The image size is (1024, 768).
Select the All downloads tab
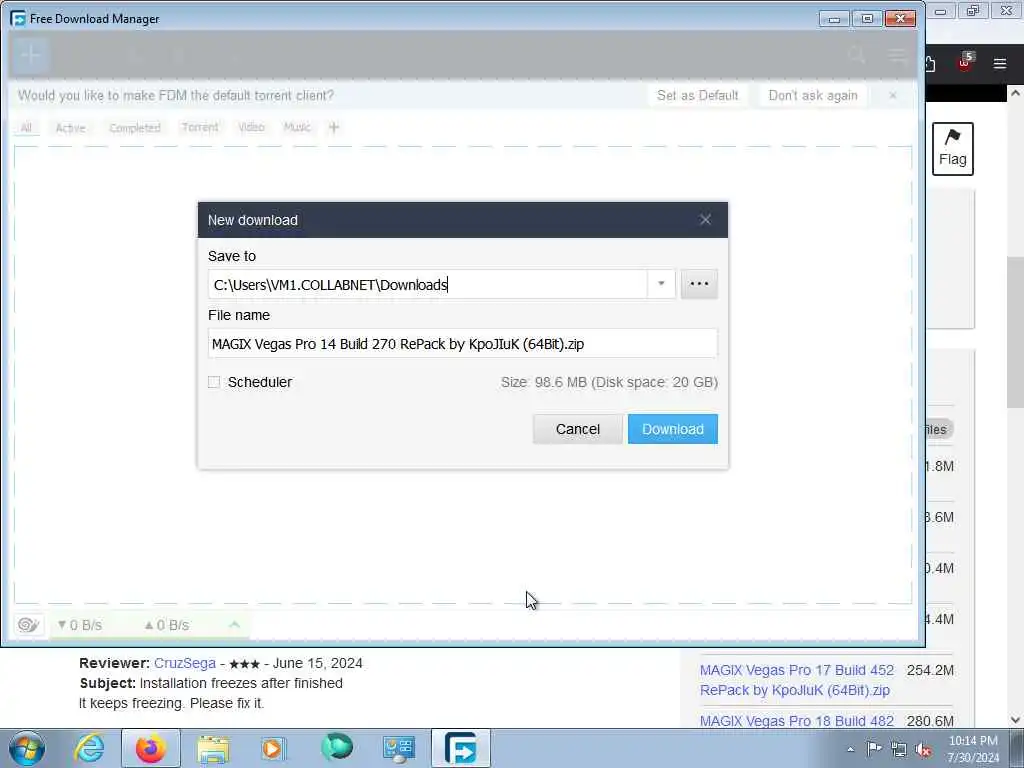tap(26, 127)
